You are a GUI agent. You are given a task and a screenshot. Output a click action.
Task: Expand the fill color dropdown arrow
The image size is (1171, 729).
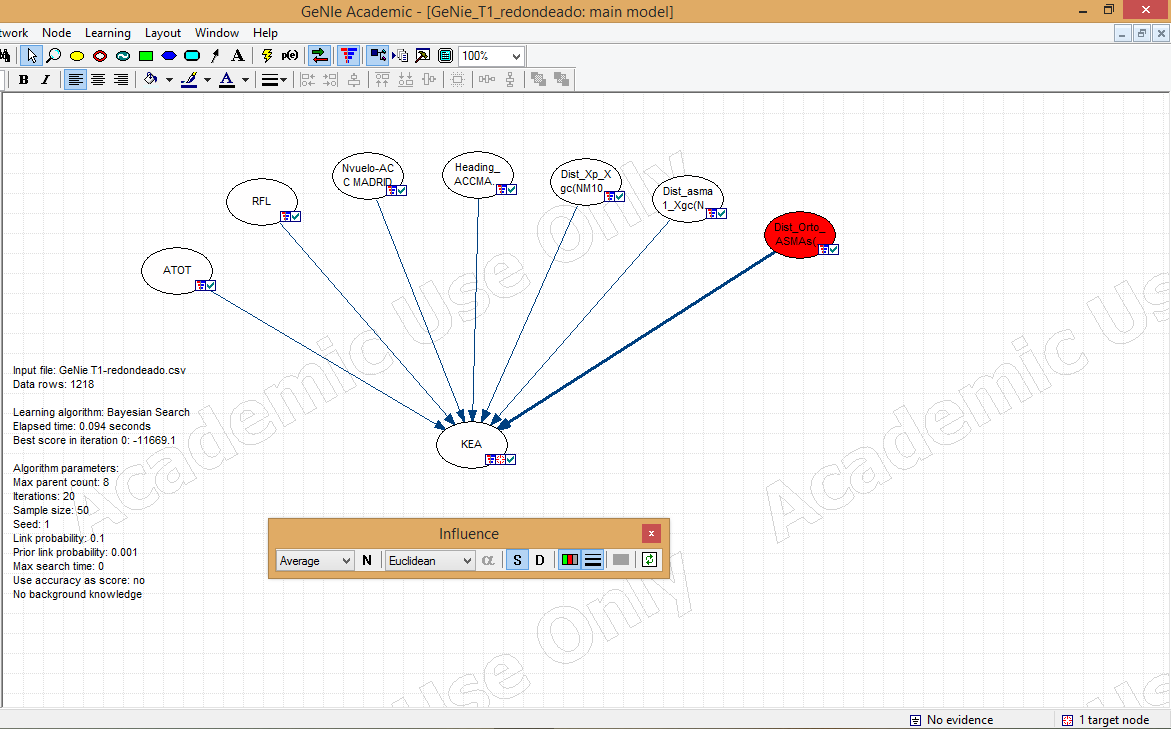[170, 80]
